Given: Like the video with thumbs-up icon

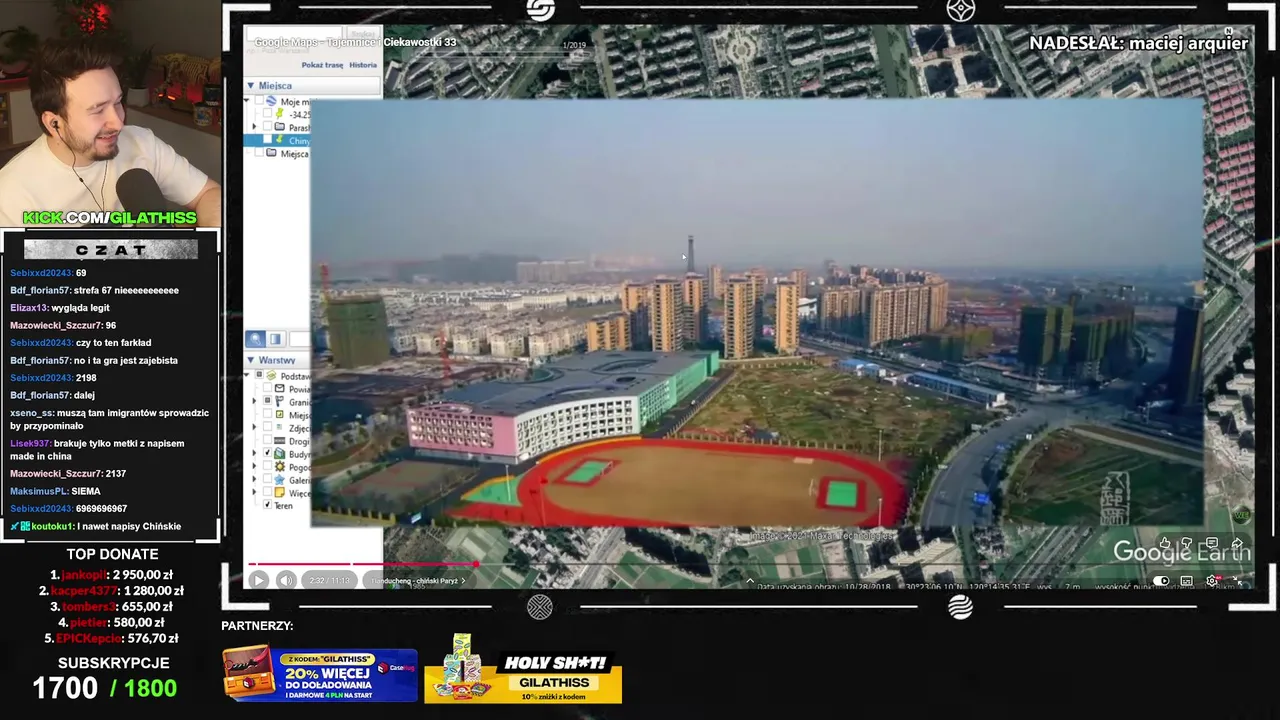Looking at the screenshot, I should [x=1165, y=543].
